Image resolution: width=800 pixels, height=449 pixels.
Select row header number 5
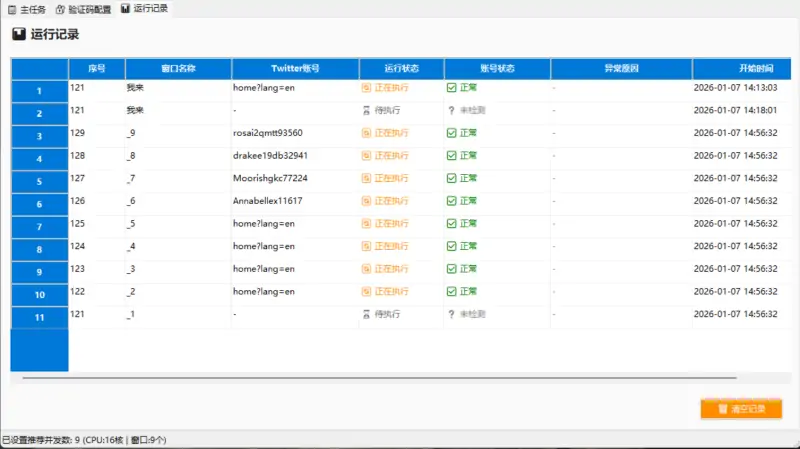pos(39,182)
